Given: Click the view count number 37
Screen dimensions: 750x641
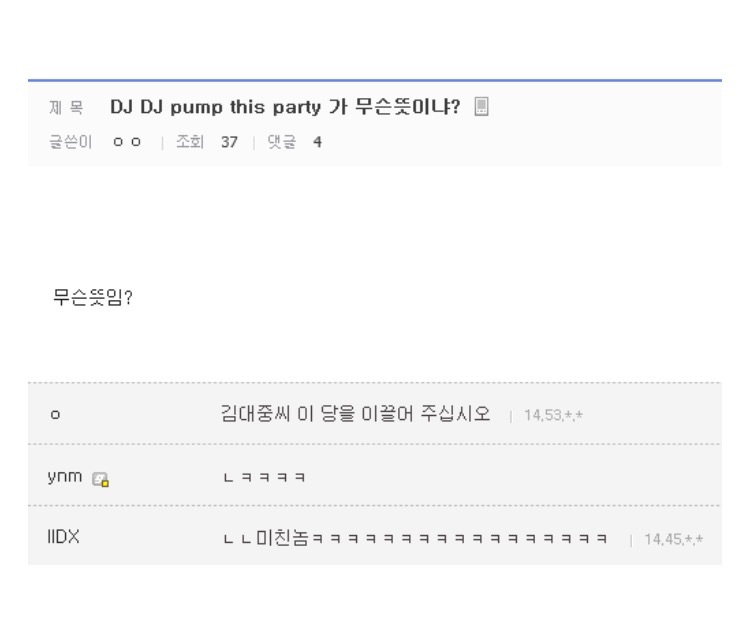Looking at the screenshot, I should (229, 142).
